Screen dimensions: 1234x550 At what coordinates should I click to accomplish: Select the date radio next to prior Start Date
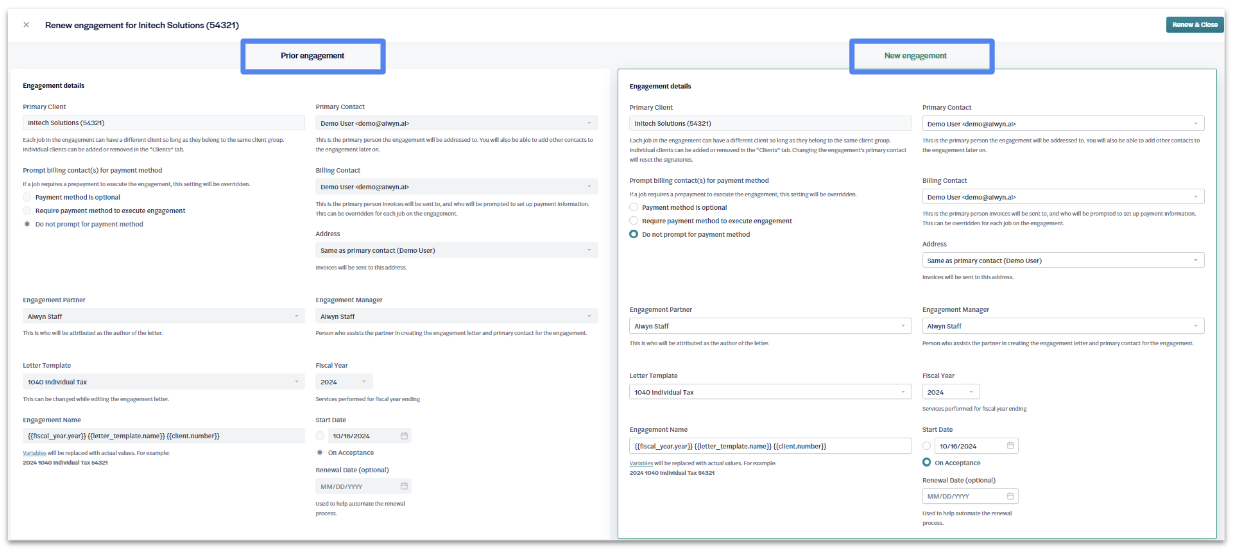320,436
